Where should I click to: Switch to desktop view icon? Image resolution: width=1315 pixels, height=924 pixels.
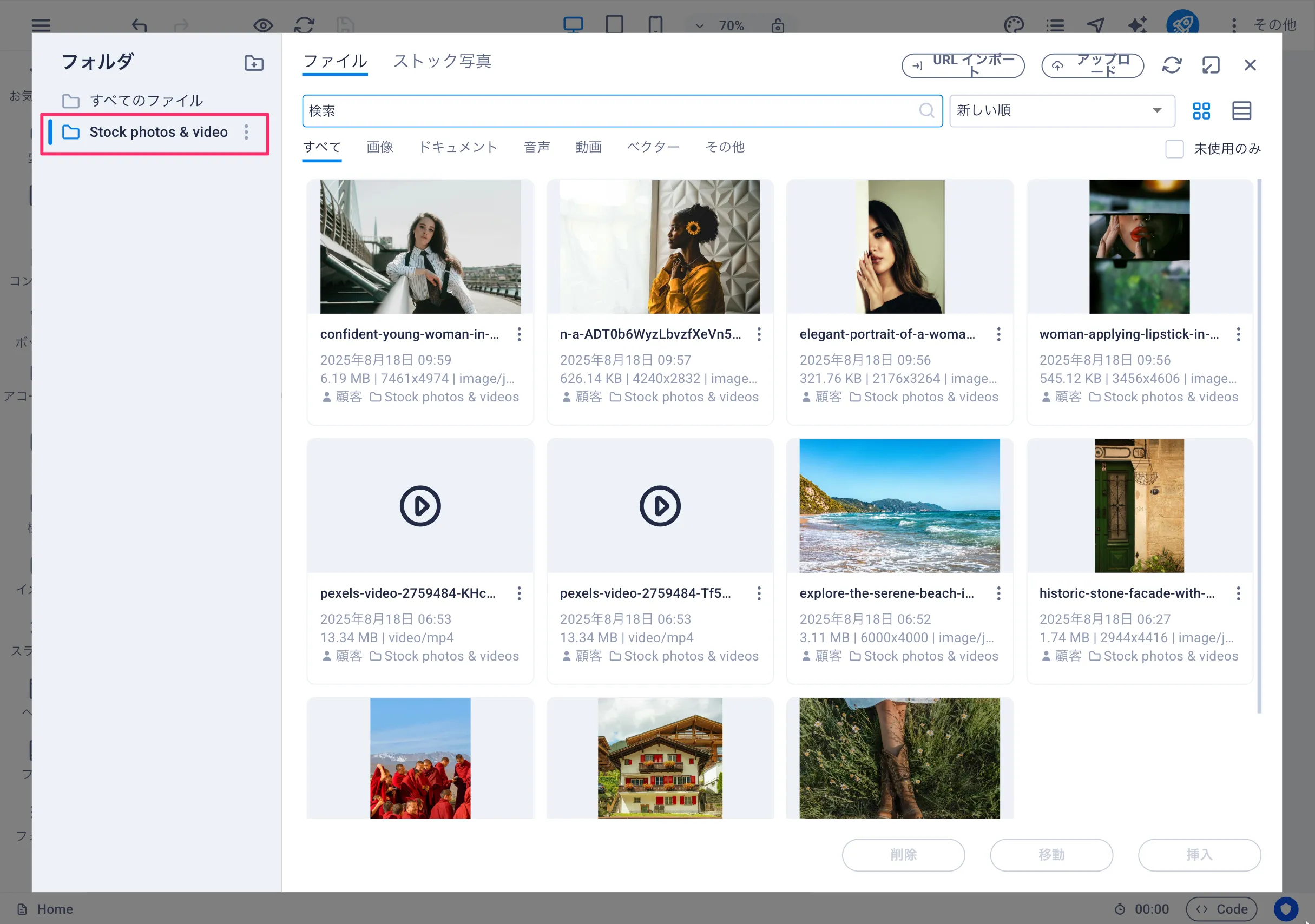tap(573, 25)
